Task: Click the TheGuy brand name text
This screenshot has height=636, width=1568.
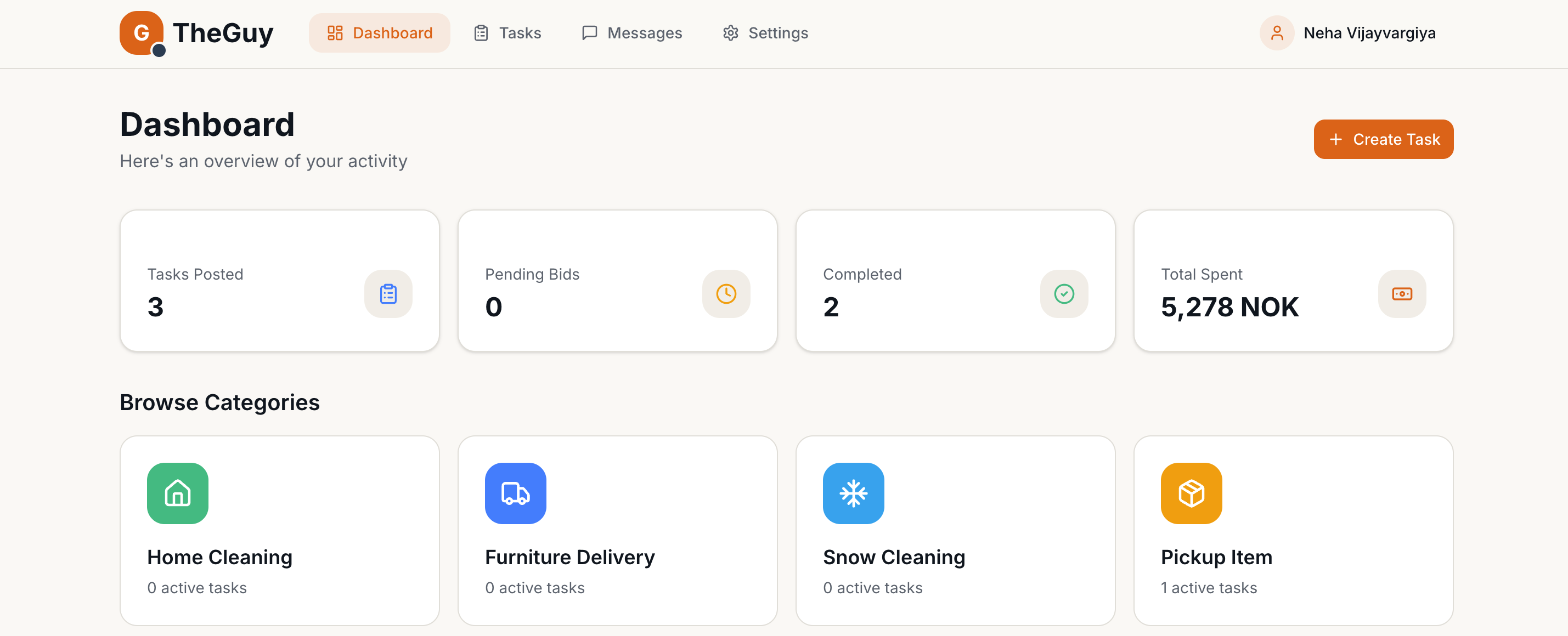Action: coord(223,33)
